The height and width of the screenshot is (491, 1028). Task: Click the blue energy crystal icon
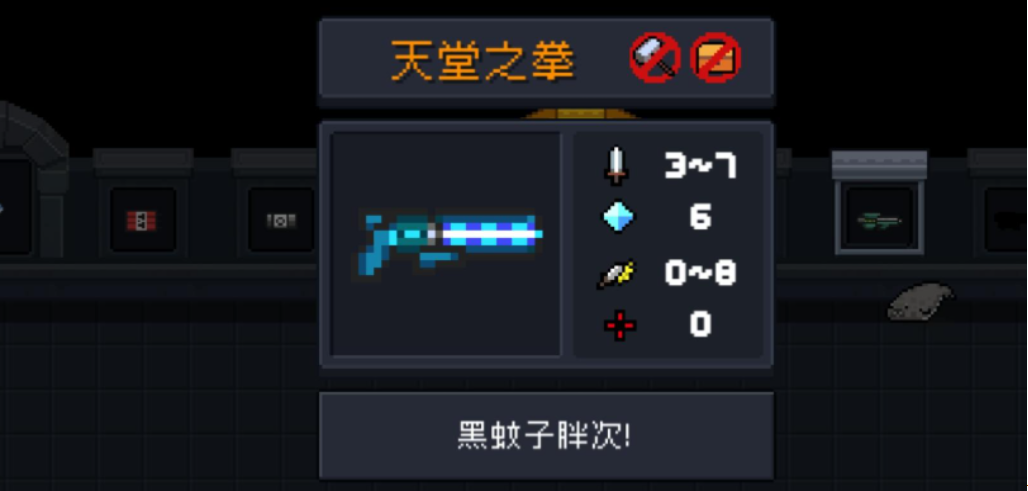[x=620, y=217]
